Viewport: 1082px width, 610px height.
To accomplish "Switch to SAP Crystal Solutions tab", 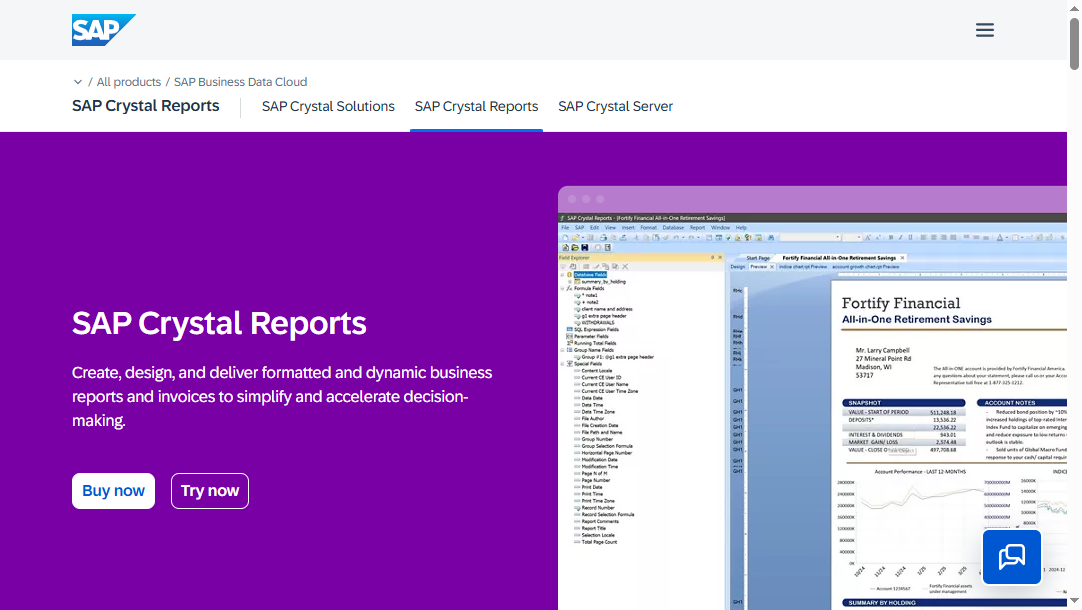I will [x=328, y=106].
